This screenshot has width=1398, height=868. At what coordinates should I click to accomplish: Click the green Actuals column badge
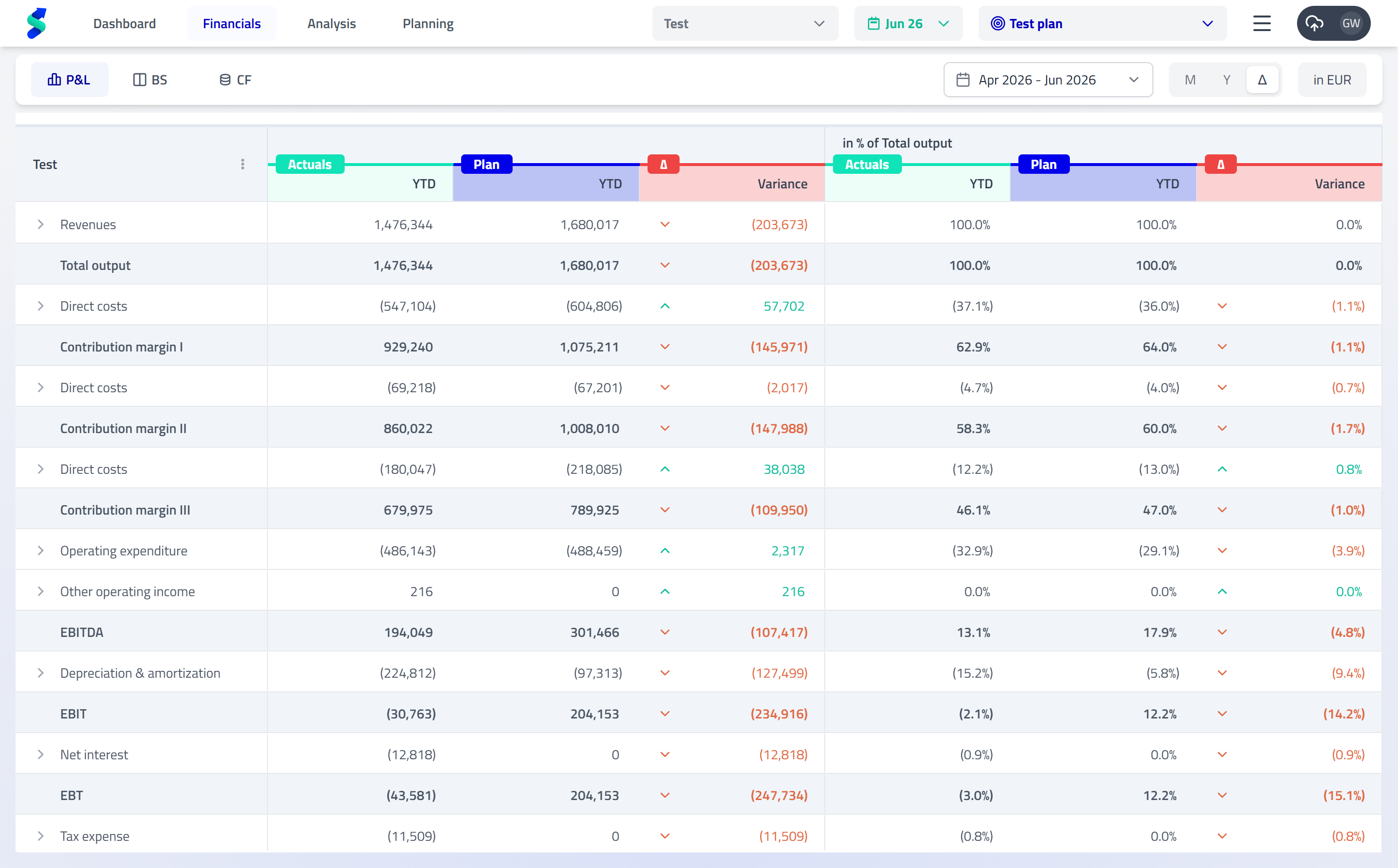(x=310, y=164)
